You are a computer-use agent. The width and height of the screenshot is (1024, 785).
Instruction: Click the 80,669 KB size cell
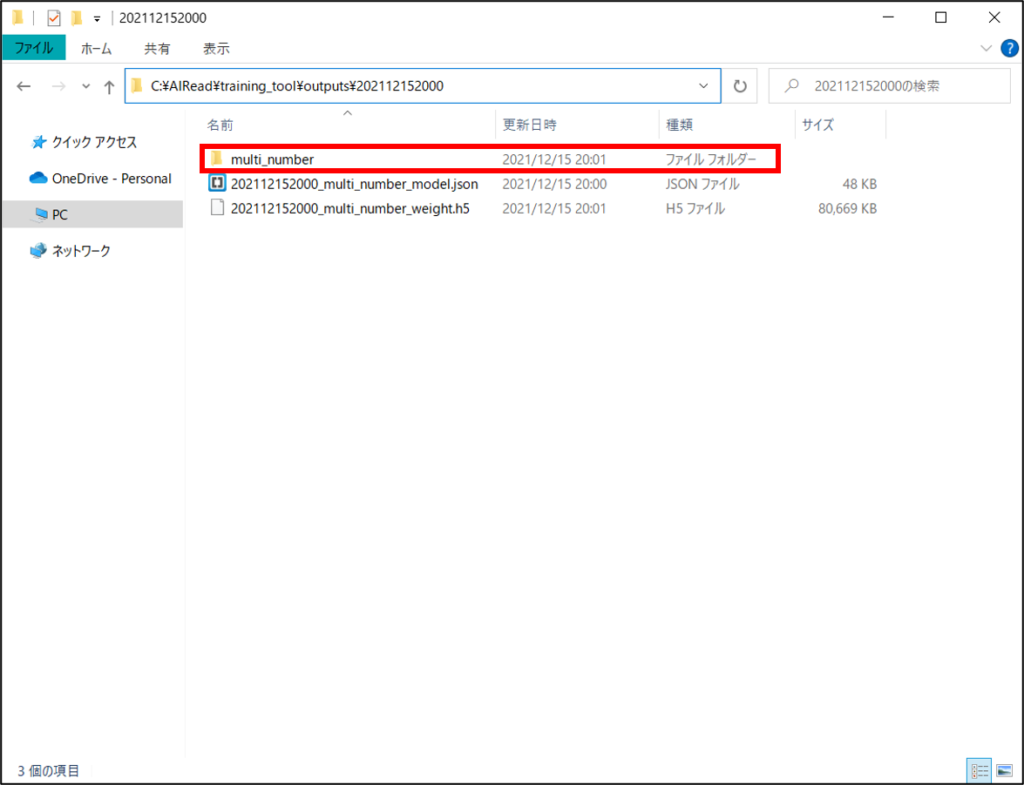pyautogui.click(x=848, y=209)
